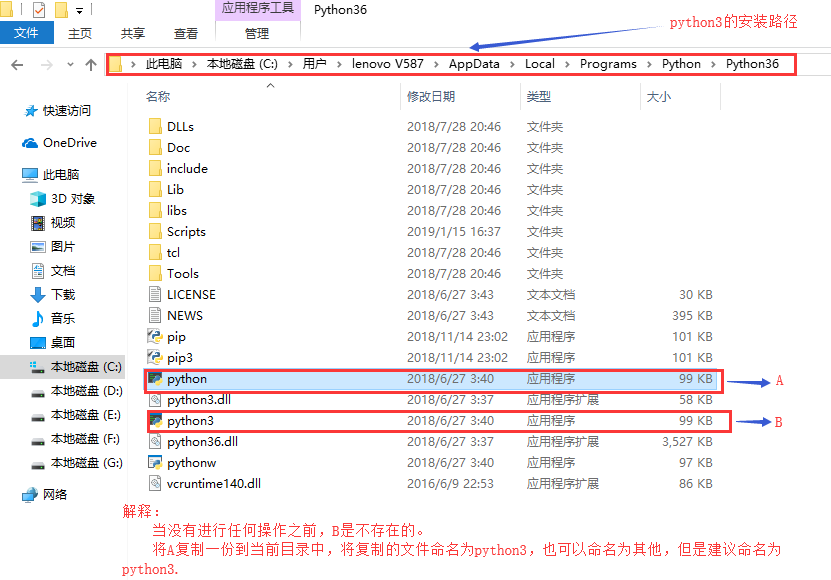Image resolution: width=831 pixels, height=580 pixels.
Task: Sort by 类型 column header
Action: [x=539, y=96]
